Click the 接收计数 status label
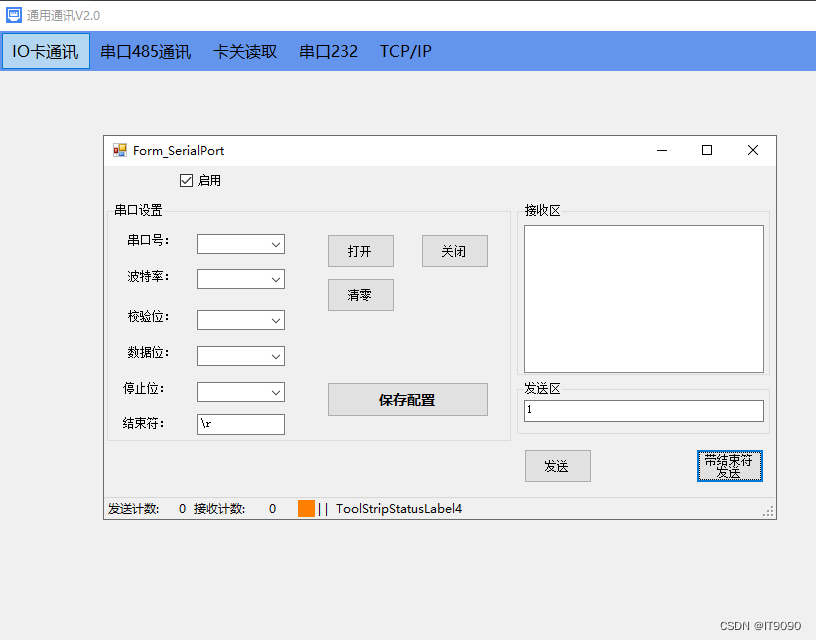 click(x=219, y=508)
